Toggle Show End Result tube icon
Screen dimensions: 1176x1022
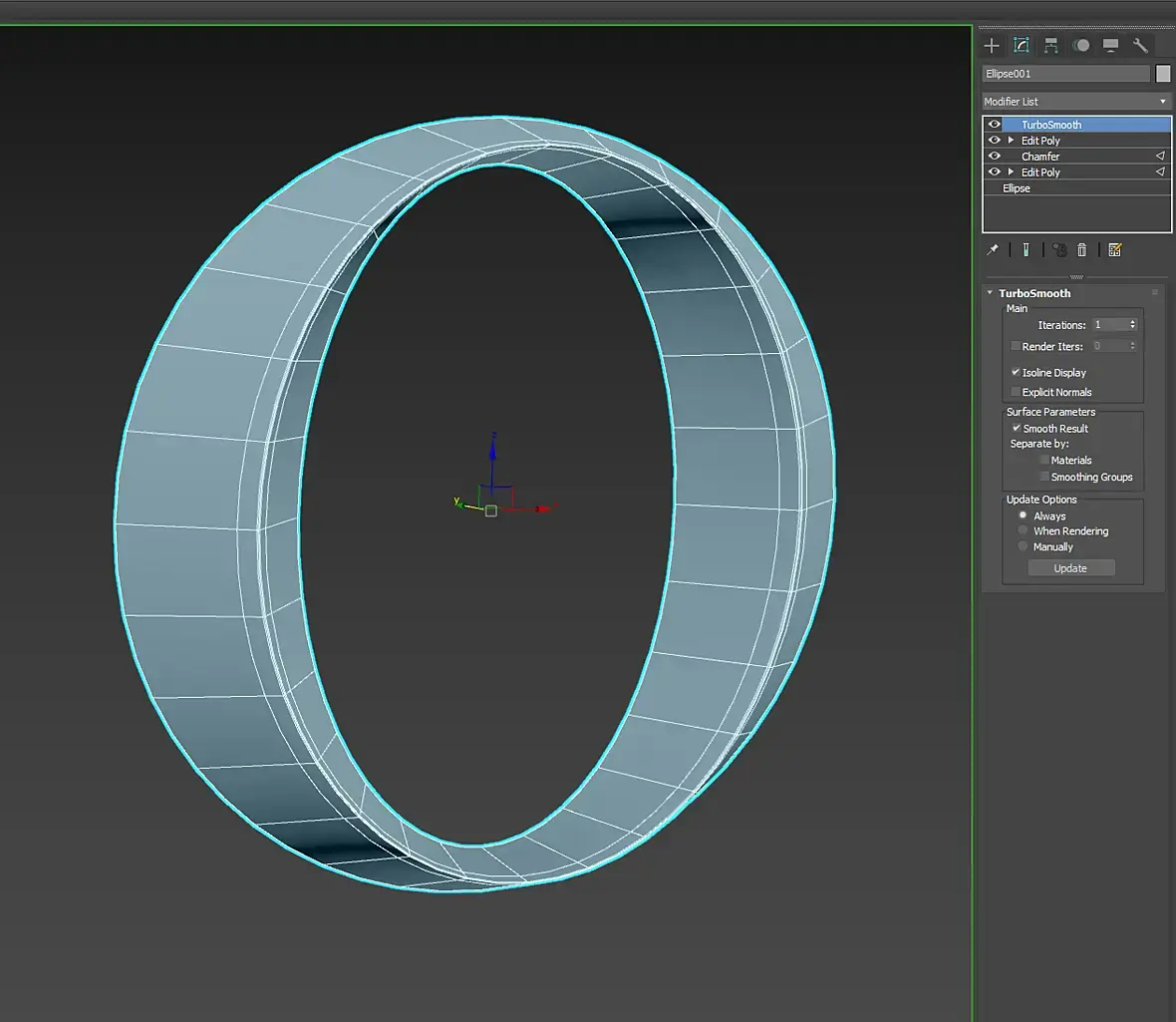[x=1026, y=250]
